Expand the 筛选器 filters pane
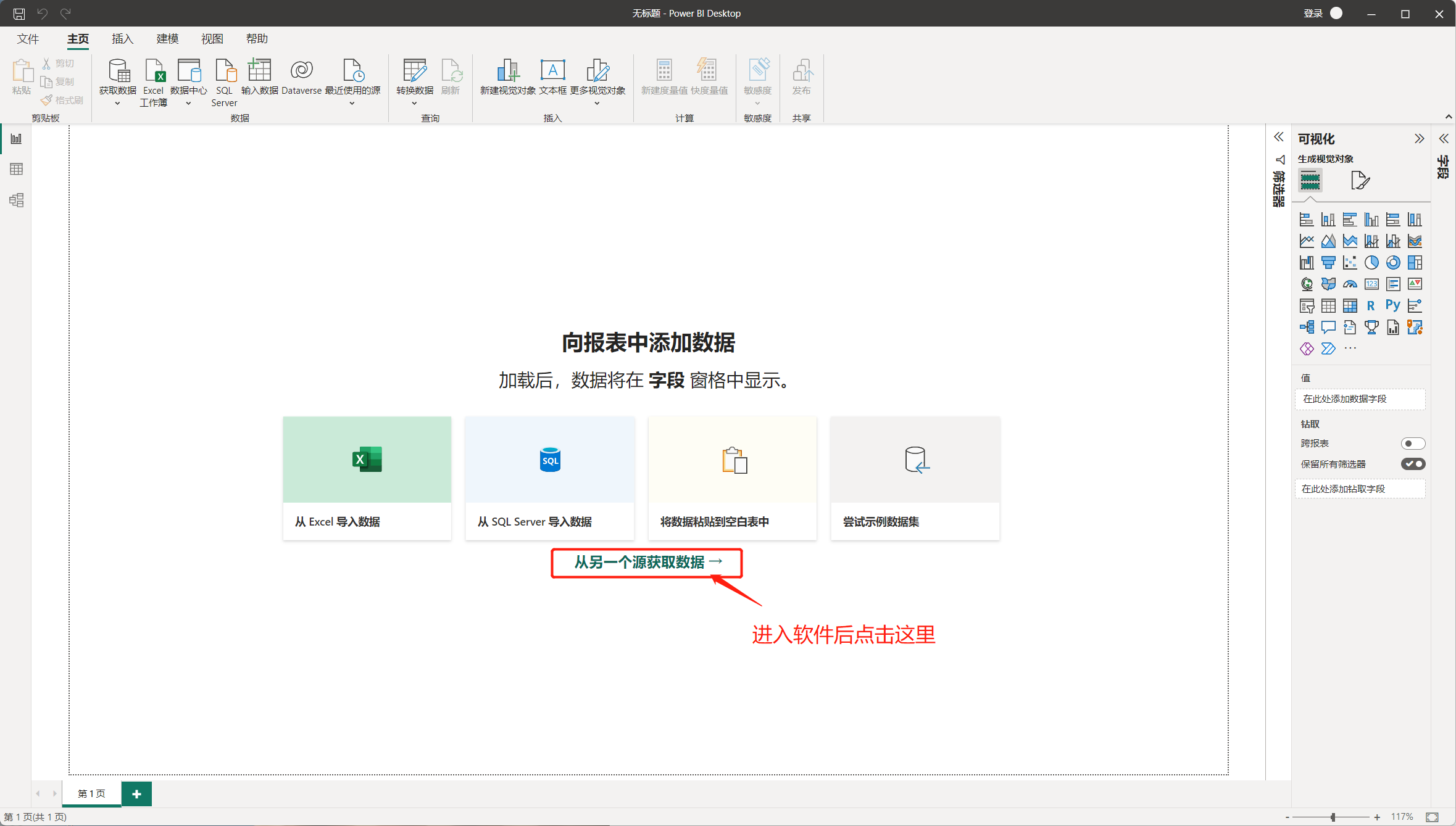This screenshot has width=1456, height=826. tap(1279, 137)
